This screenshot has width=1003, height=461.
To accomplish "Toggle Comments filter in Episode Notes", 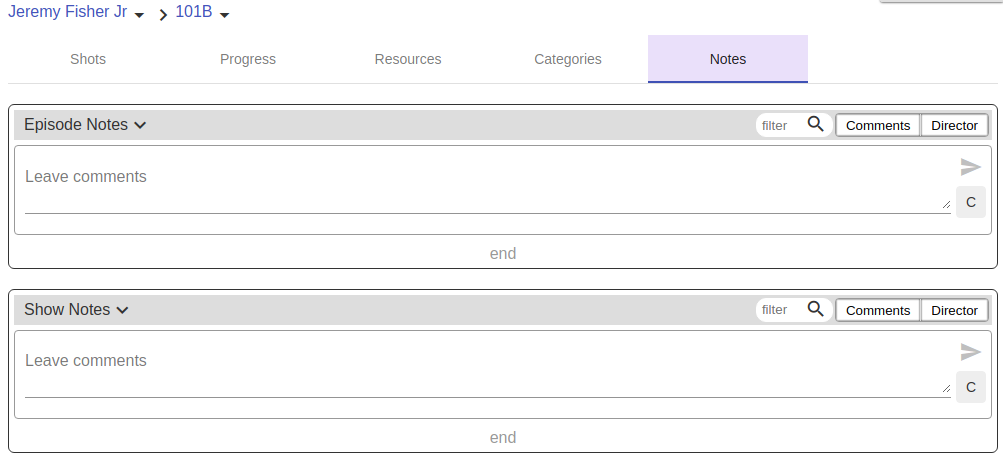I will [877, 125].
